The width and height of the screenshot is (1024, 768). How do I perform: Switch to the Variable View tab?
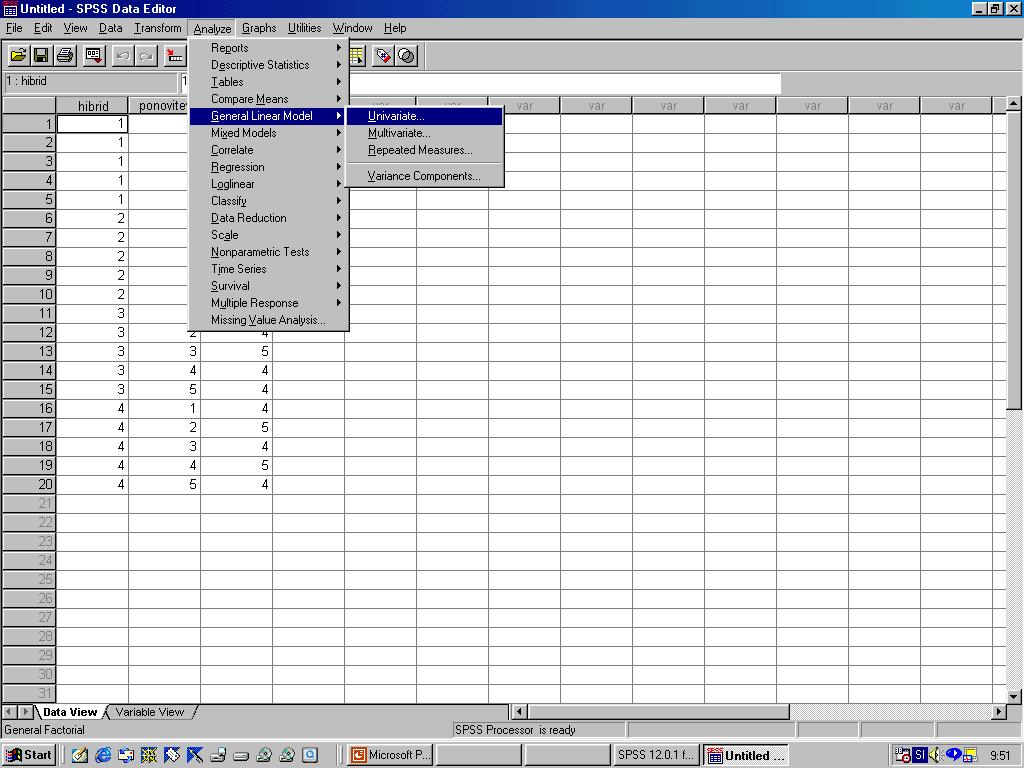pos(150,712)
